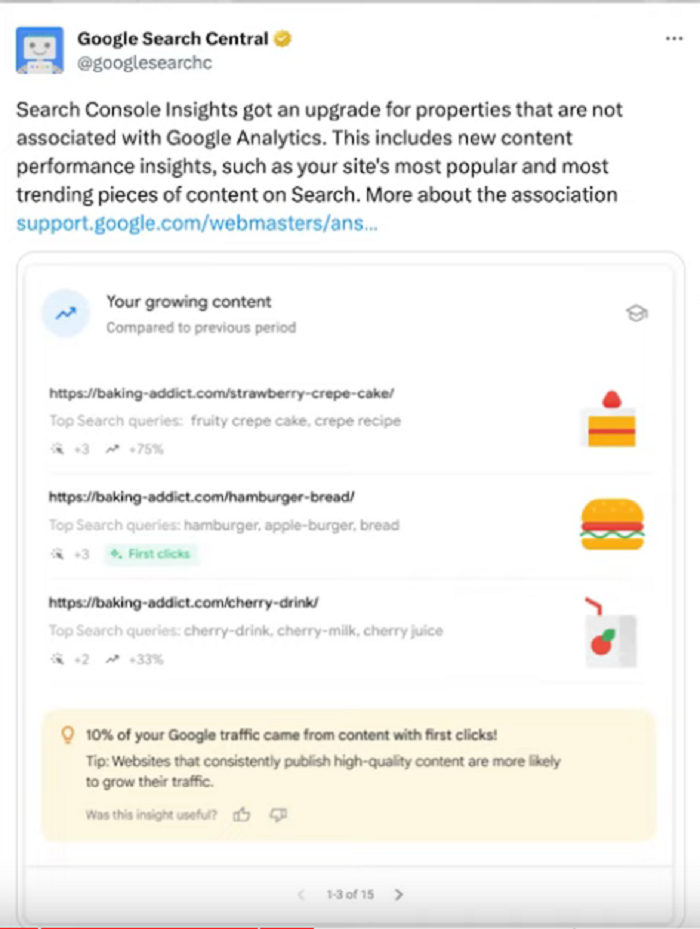Image resolution: width=700 pixels, height=929 pixels.
Task: Open the tweet three-dot more menu
Action: [x=674, y=39]
